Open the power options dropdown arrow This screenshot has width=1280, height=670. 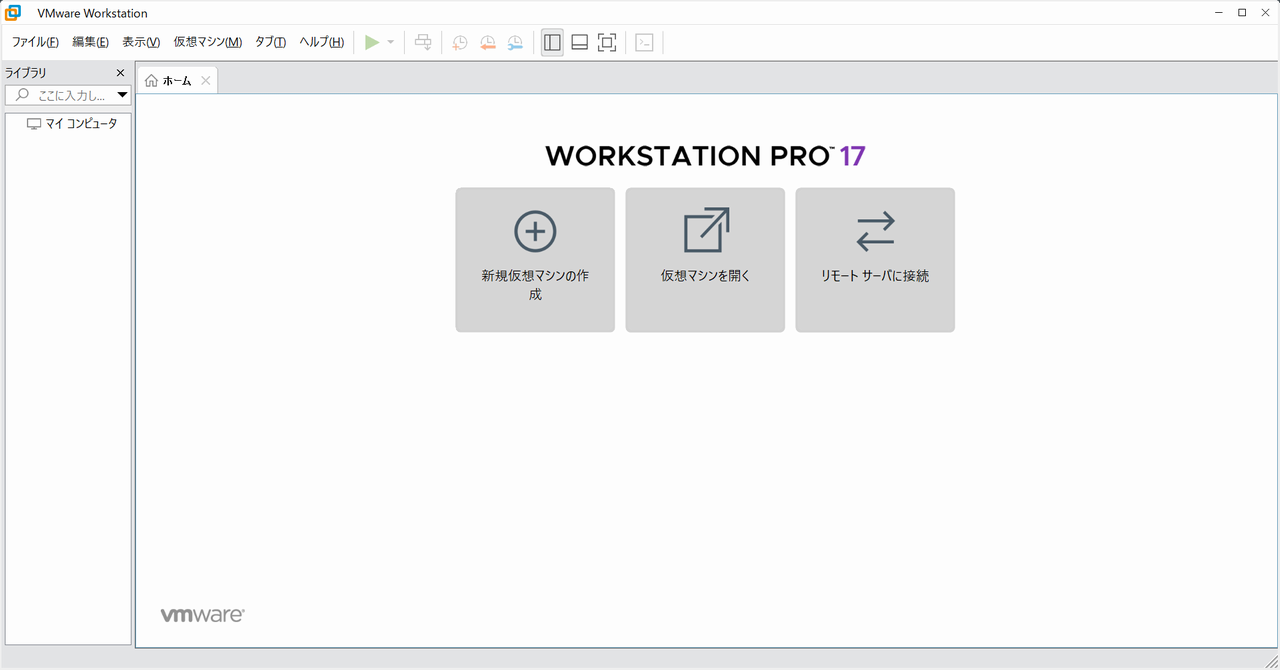tap(391, 42)
